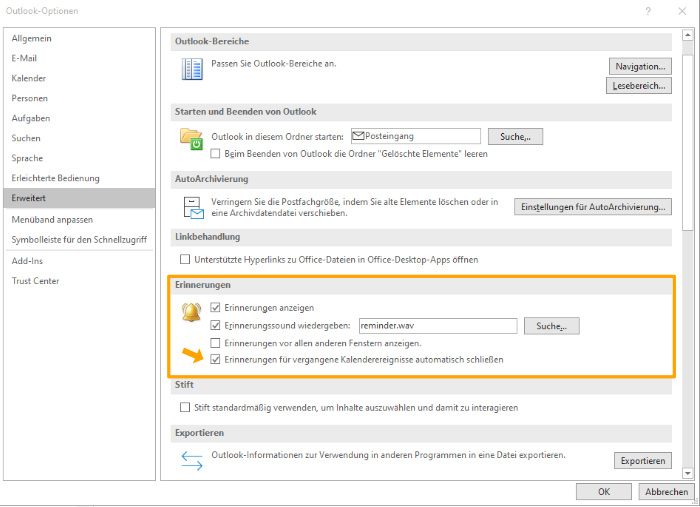Disable the 'Erinnerungssound wiedergeben' checkbox
Screen dimensions: 700x507
point(215,325)
